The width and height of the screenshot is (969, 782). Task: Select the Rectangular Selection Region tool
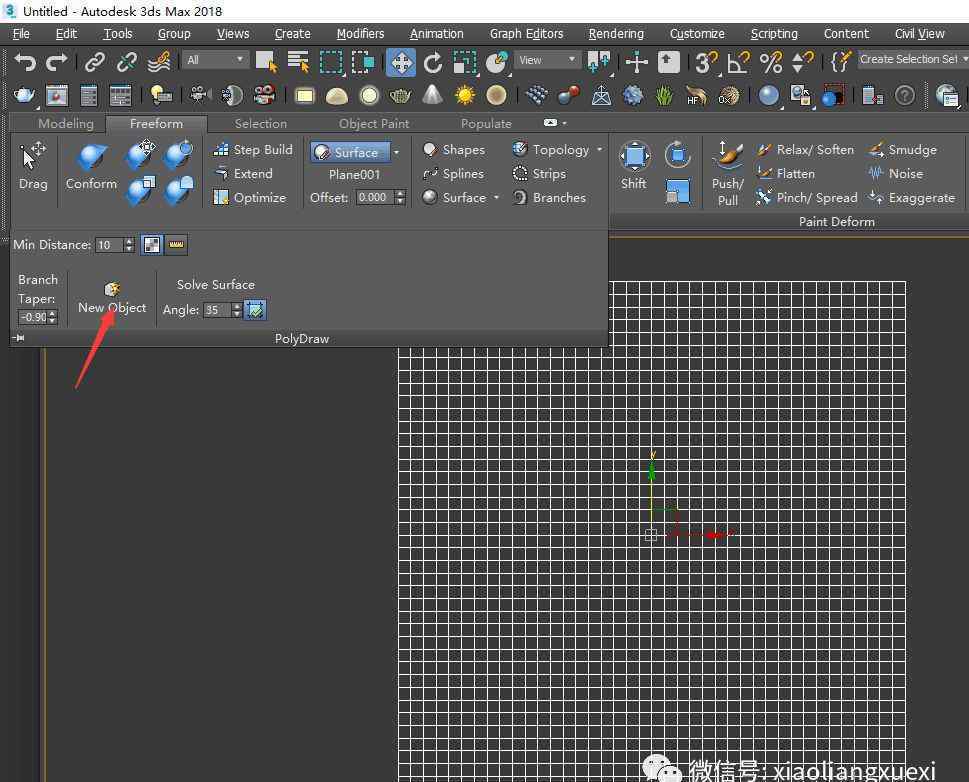(331, 62)
